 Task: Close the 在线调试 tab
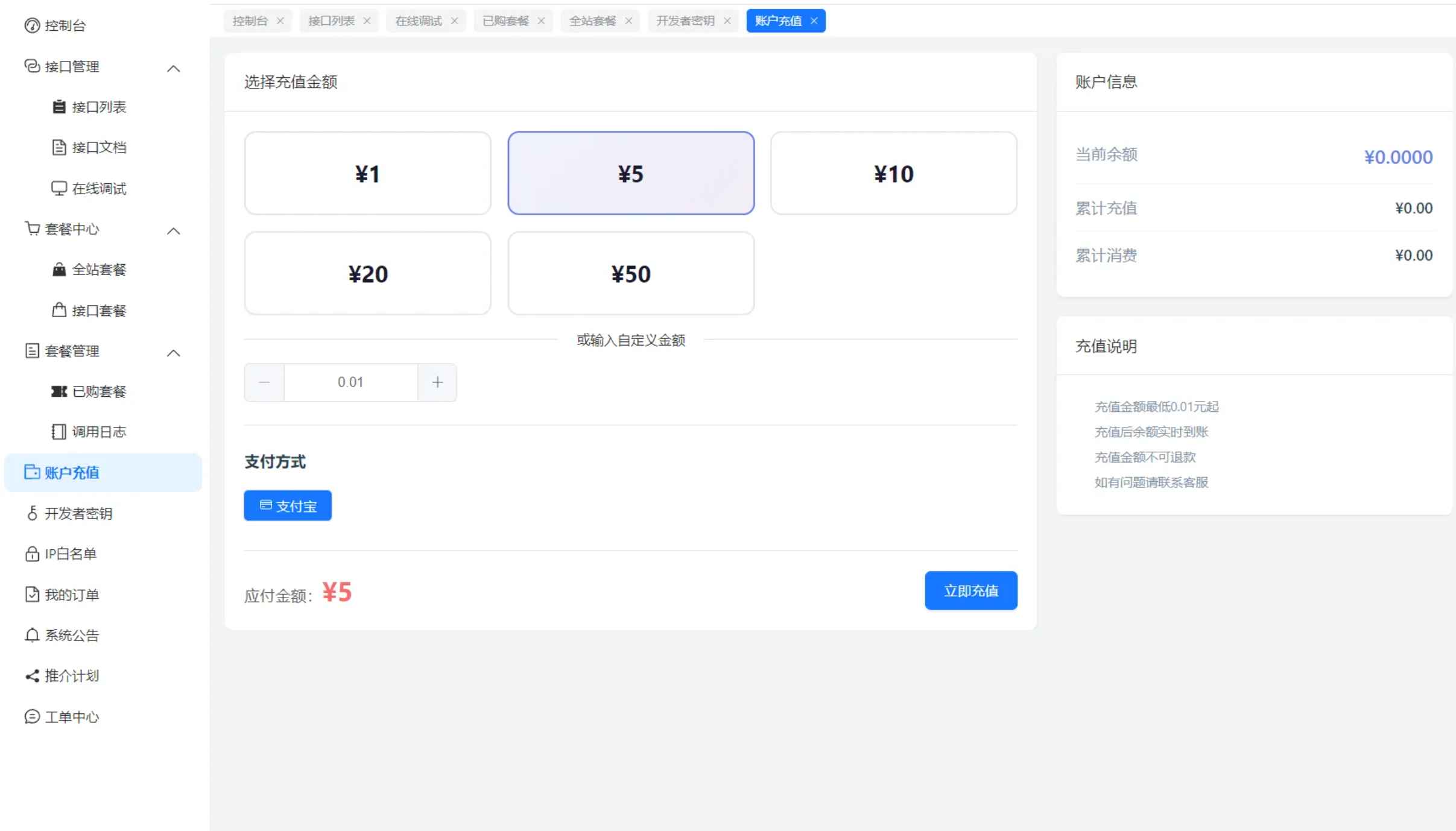[x=454, y=21]
